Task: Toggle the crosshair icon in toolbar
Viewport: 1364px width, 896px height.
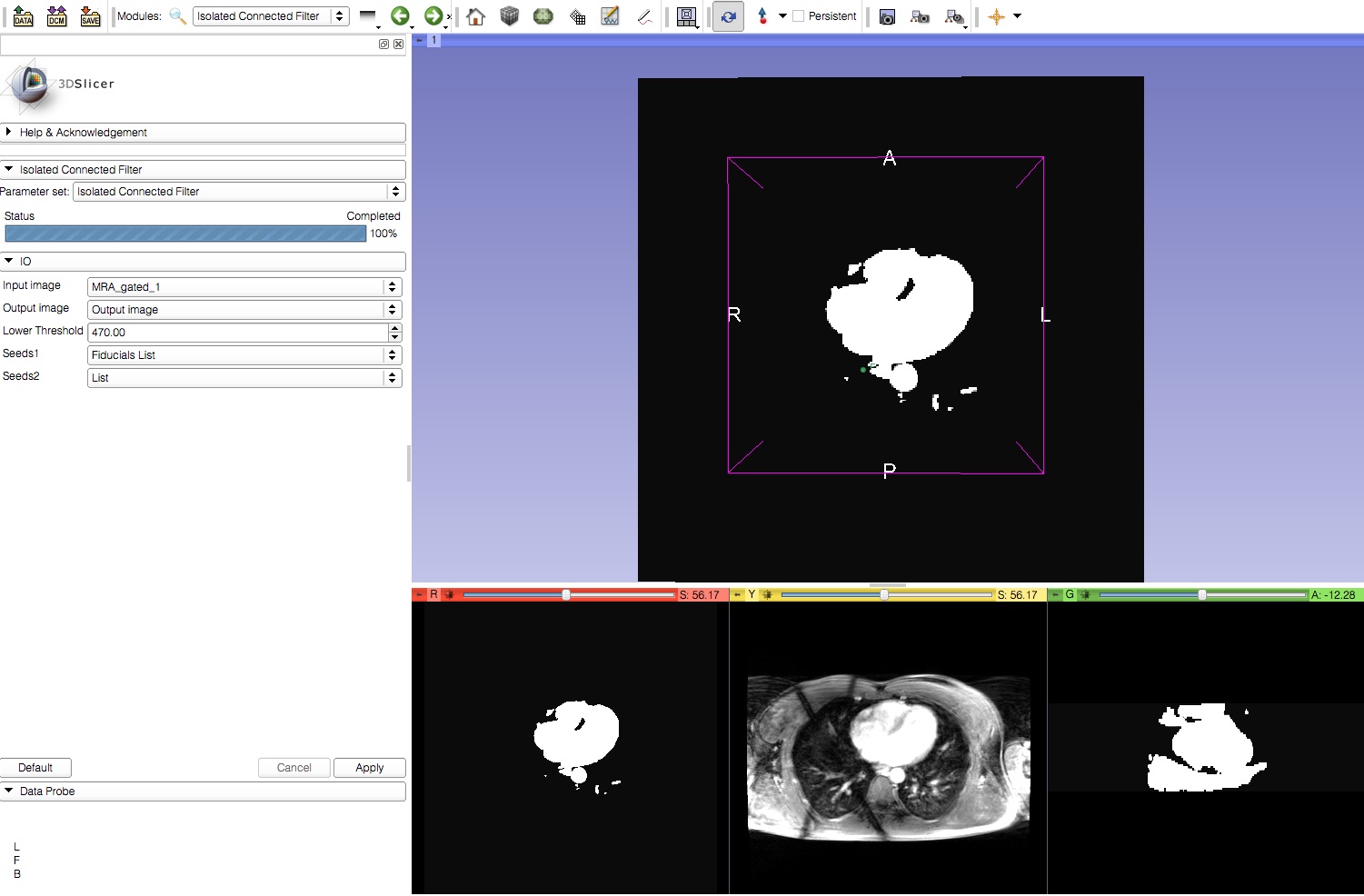Action: [x=997, y=16]
